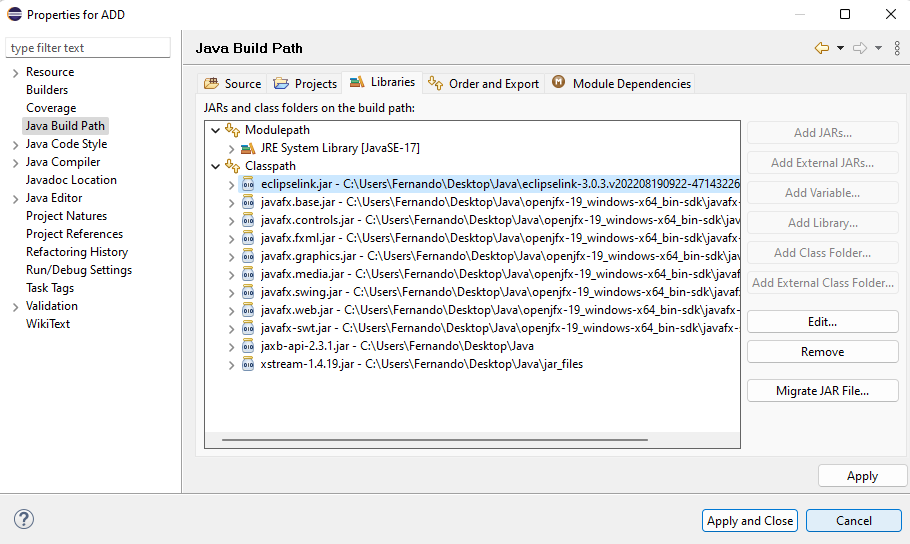Viewport: 910px width, 544px height.
Task: Expand JRE System Library [JavaSE-17]
Action: [x=231, y=149]
